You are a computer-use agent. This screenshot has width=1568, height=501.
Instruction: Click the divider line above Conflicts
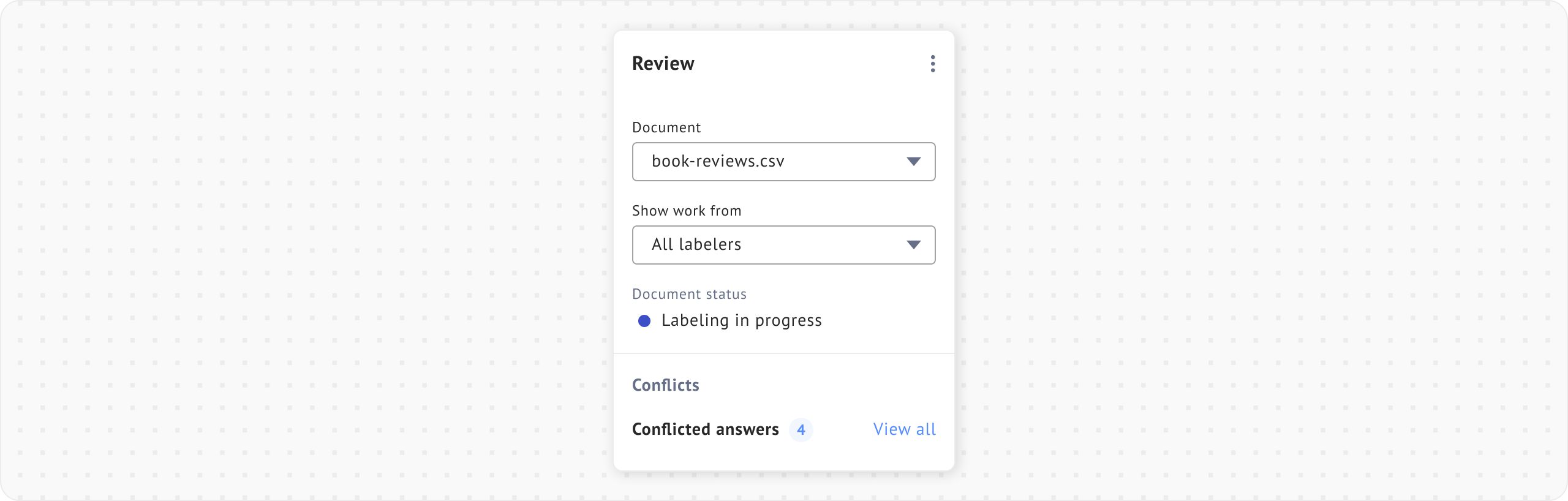click(784, 353)
